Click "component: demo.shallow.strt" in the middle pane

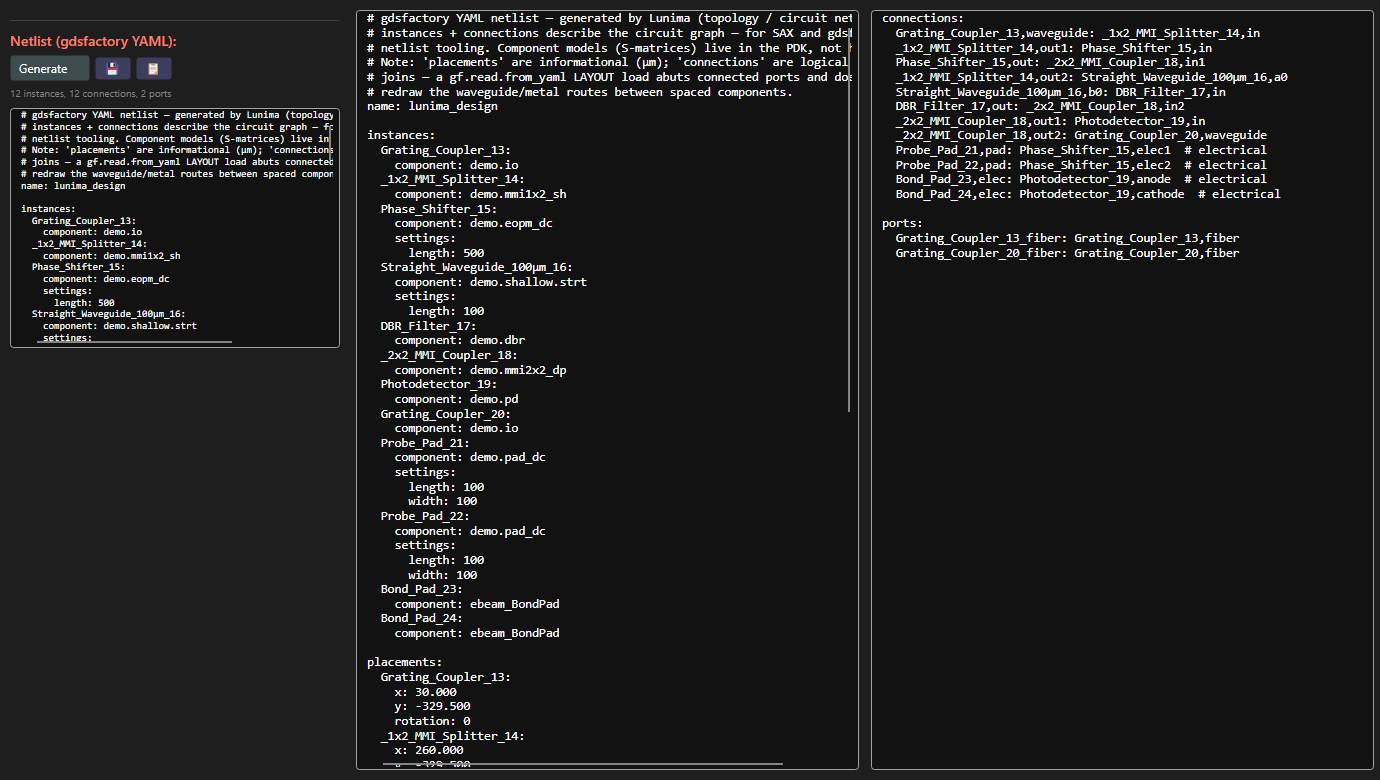click(490, 282)
